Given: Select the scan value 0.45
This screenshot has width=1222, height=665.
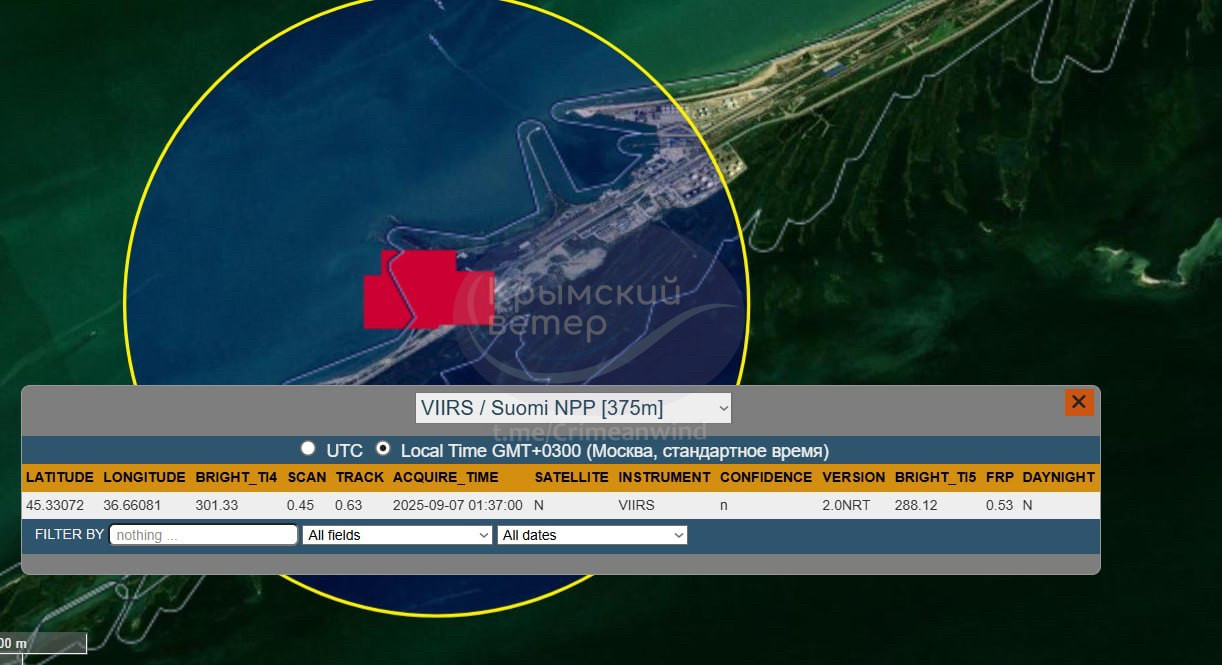Looking at the screenshot, I should coord(300,505).
